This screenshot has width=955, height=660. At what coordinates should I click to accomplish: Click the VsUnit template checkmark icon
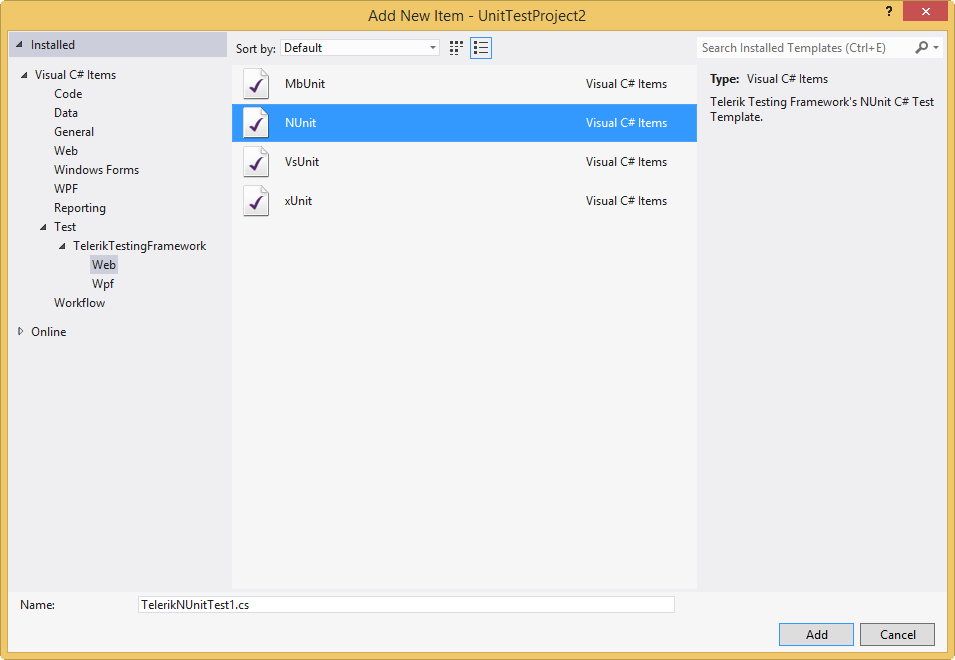[256, 162]
